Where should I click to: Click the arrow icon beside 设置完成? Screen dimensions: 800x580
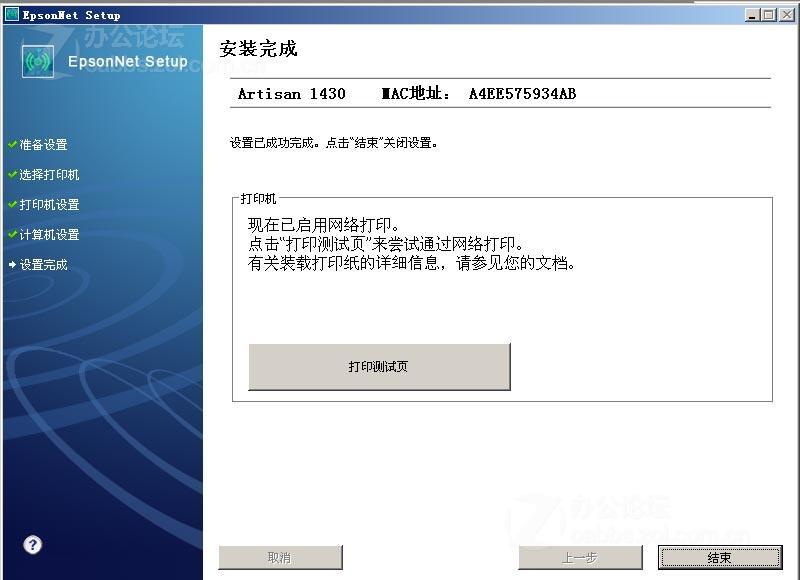pos(12,265)
